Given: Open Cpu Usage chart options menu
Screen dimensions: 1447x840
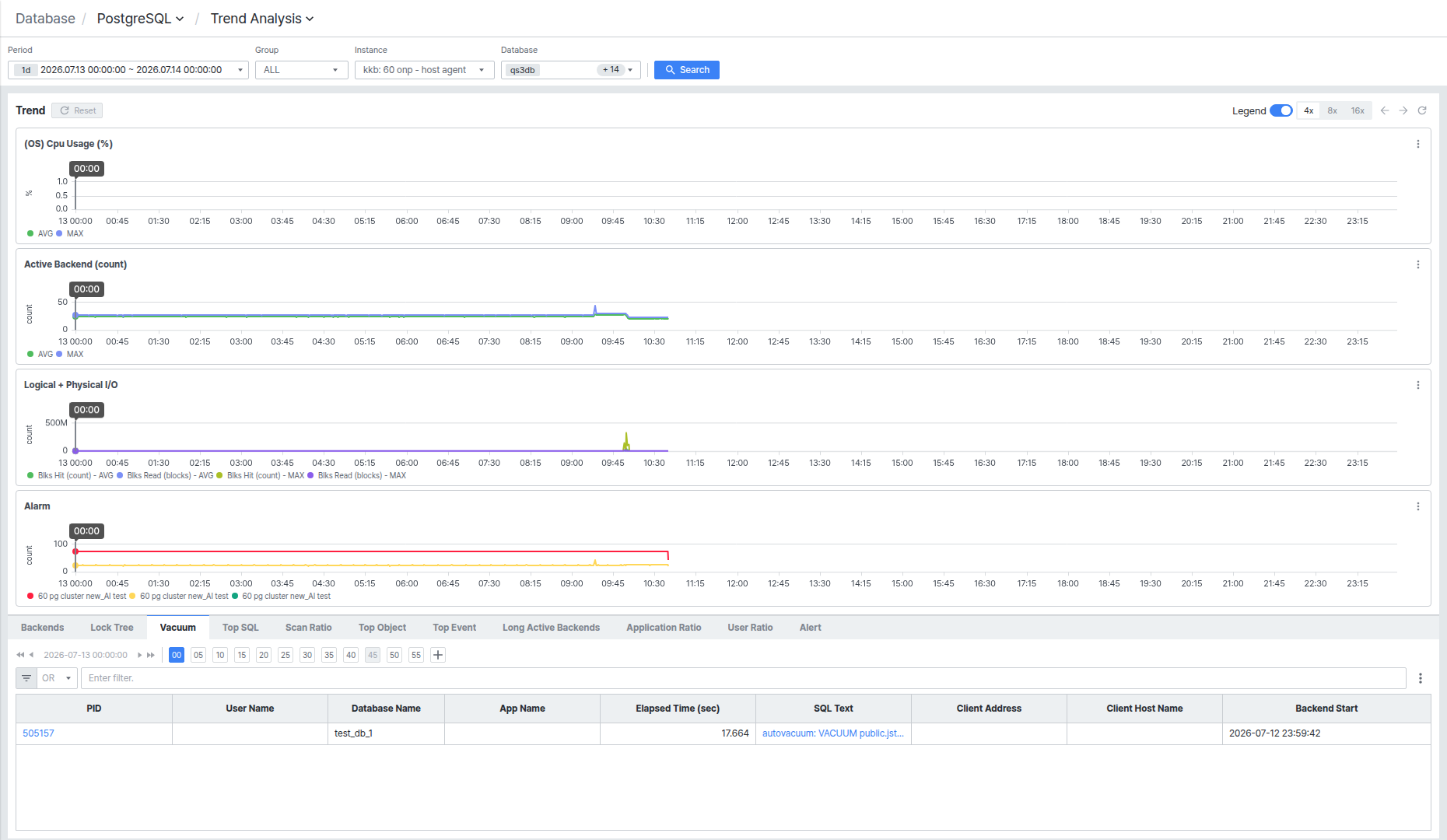Looking at the screenshot, I should coord(1418,144).
